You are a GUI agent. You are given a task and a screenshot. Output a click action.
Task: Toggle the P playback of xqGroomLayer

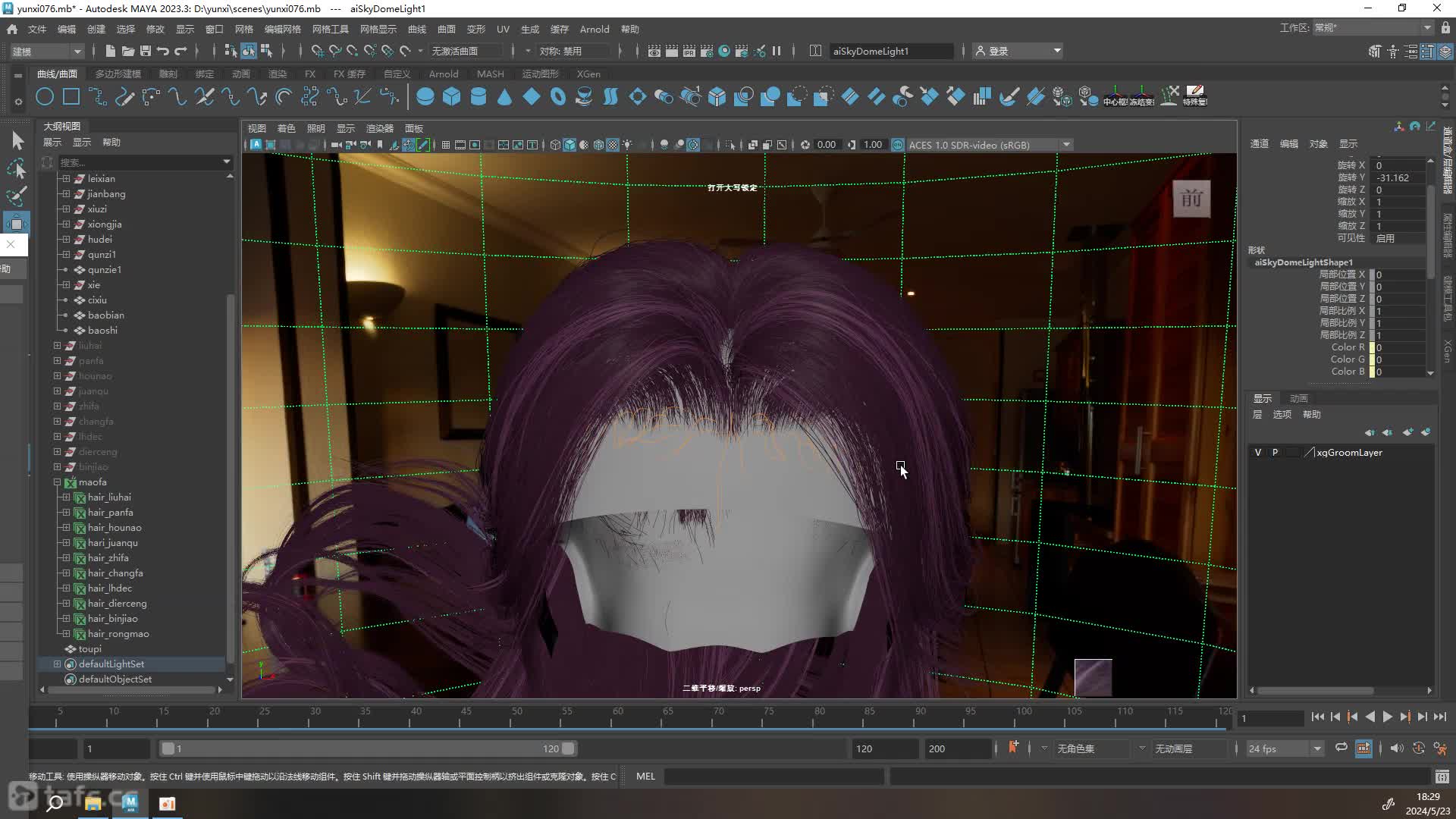(1276, 453)
